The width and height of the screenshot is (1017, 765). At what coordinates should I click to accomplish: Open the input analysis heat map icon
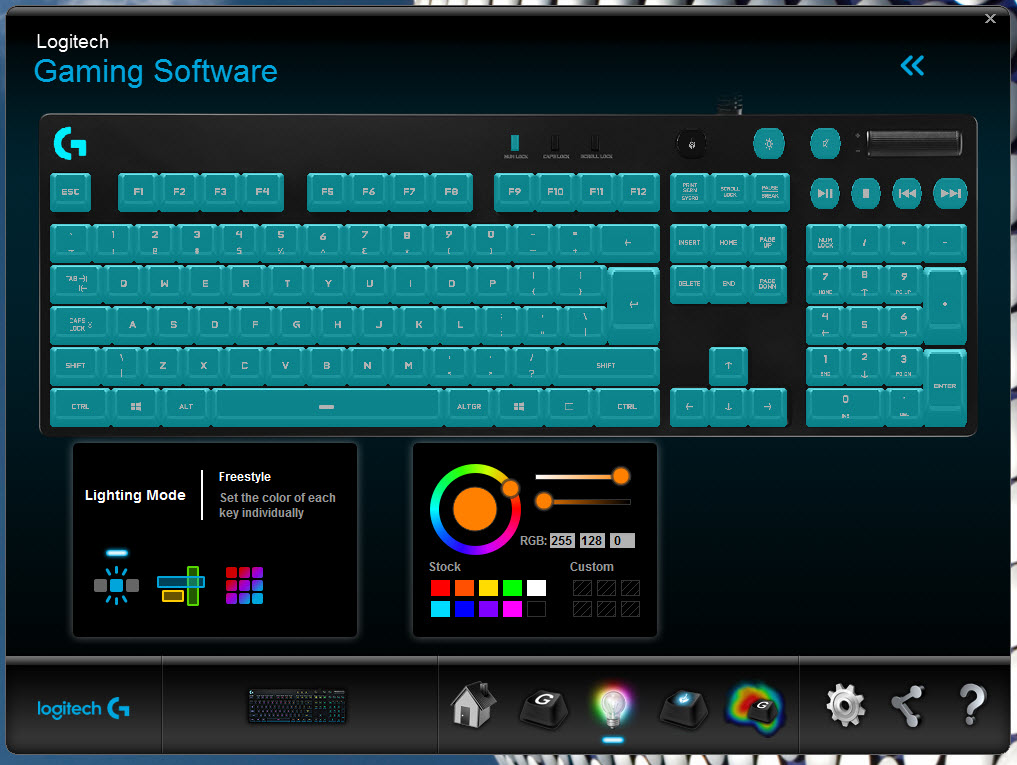tap(756, 709)
